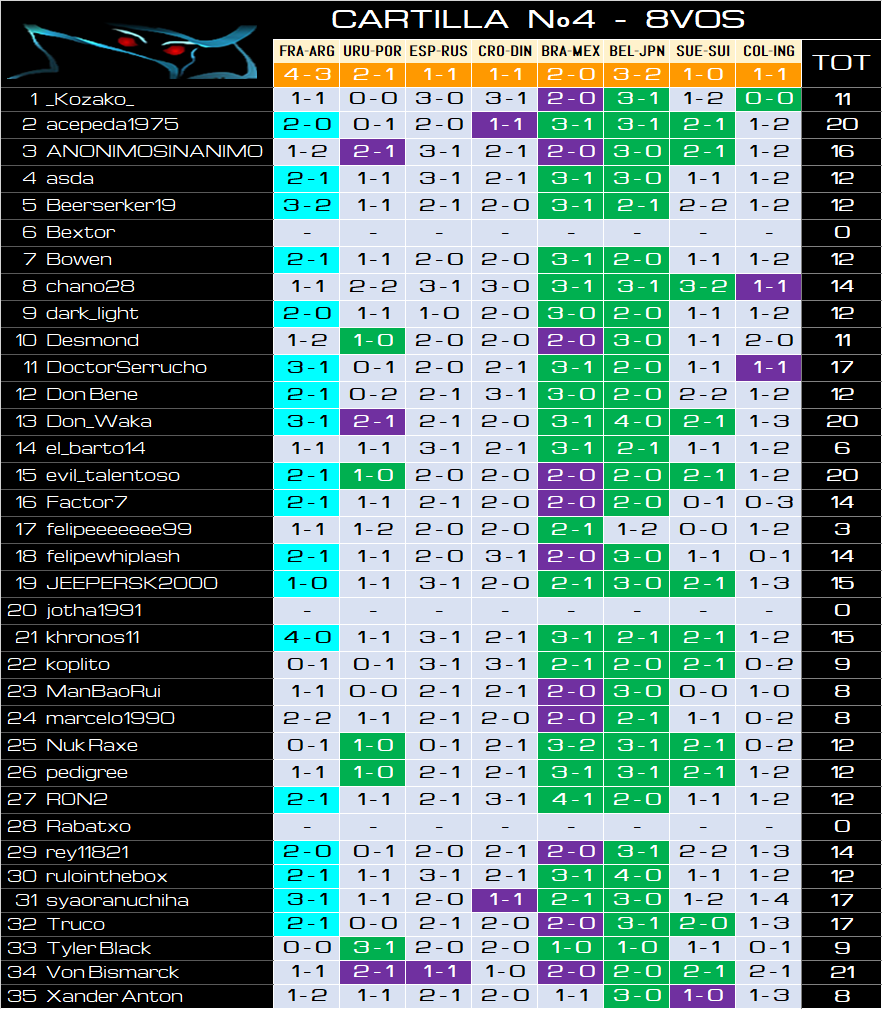Image resolution: width=882 pixels, height=1009 pixels.
Task: Select player name ManBaoRui
Action: (104, 692)
